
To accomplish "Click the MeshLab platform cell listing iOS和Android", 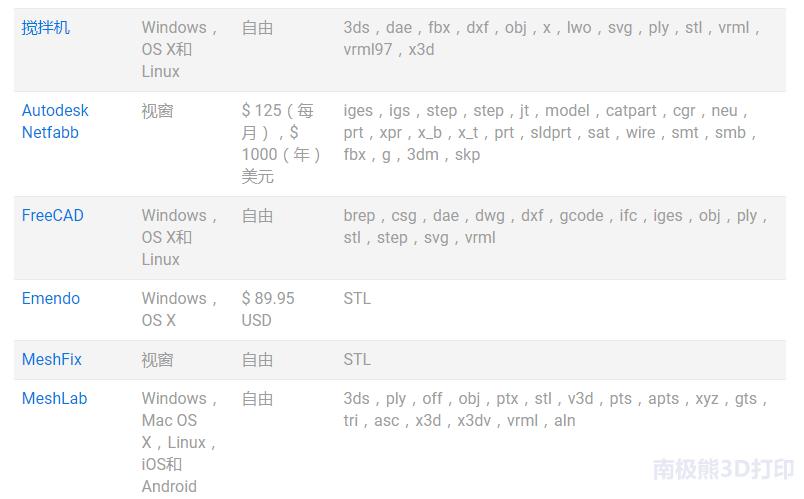I will [x=180, y=442].
